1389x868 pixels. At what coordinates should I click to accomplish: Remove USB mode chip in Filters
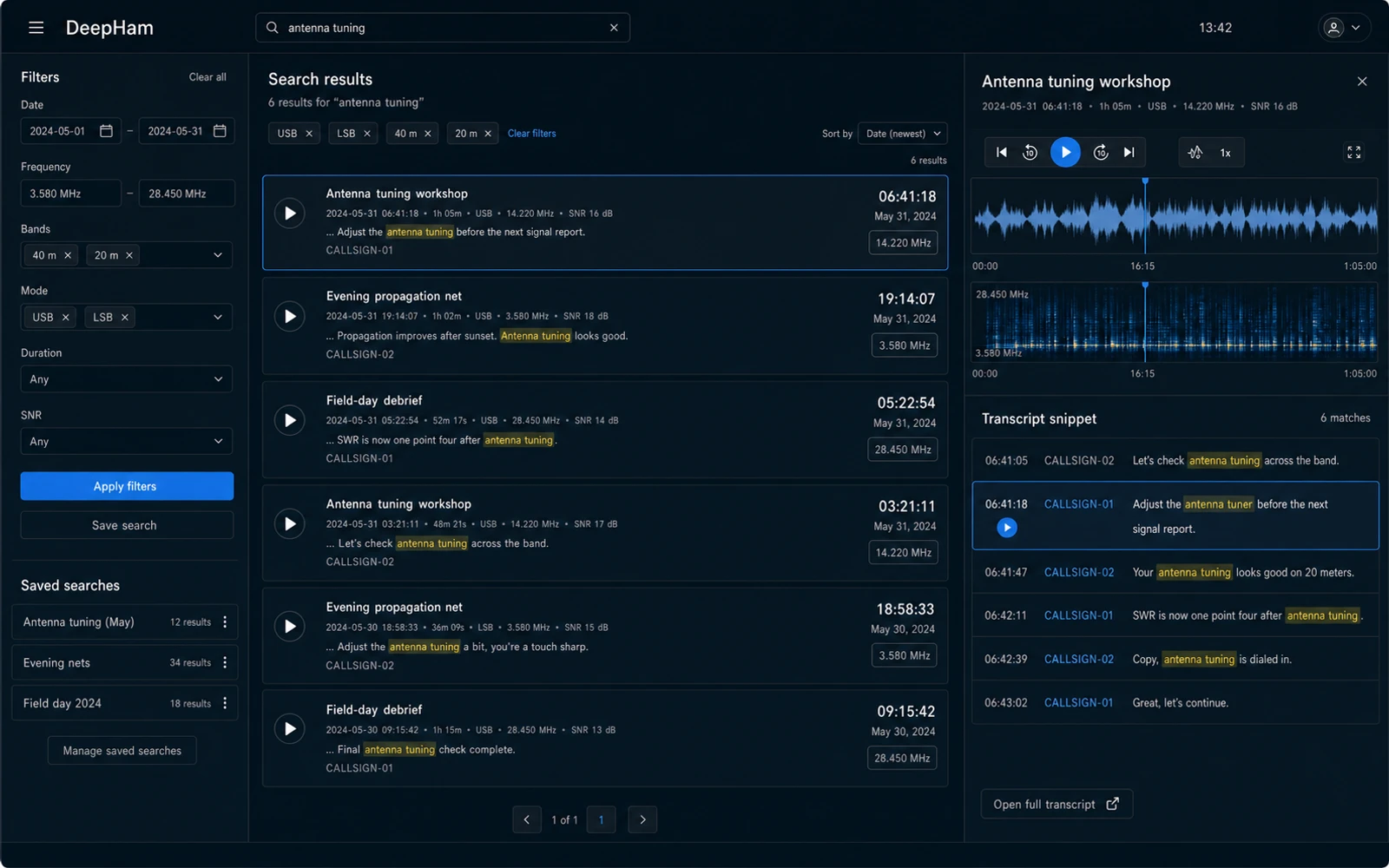point(65,318)
